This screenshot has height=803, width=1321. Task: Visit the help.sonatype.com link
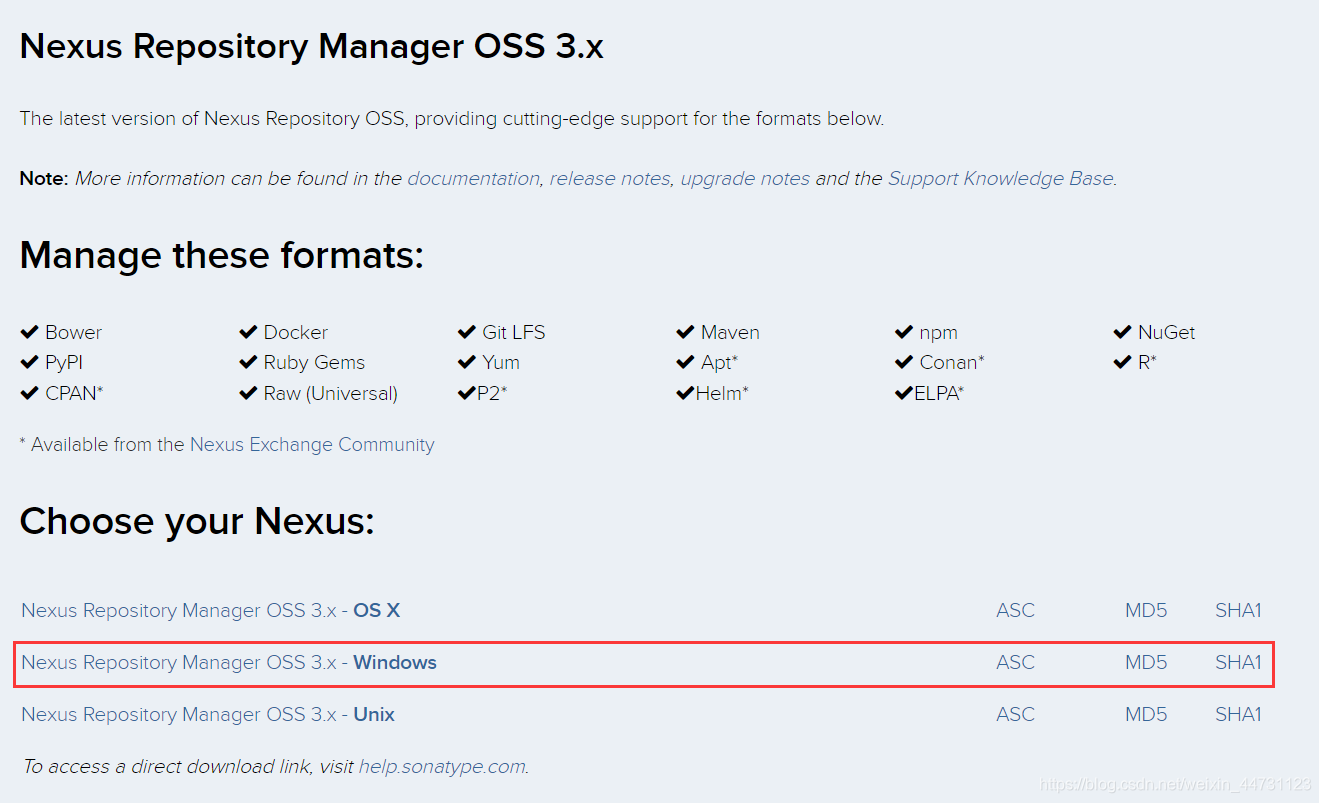442,767
